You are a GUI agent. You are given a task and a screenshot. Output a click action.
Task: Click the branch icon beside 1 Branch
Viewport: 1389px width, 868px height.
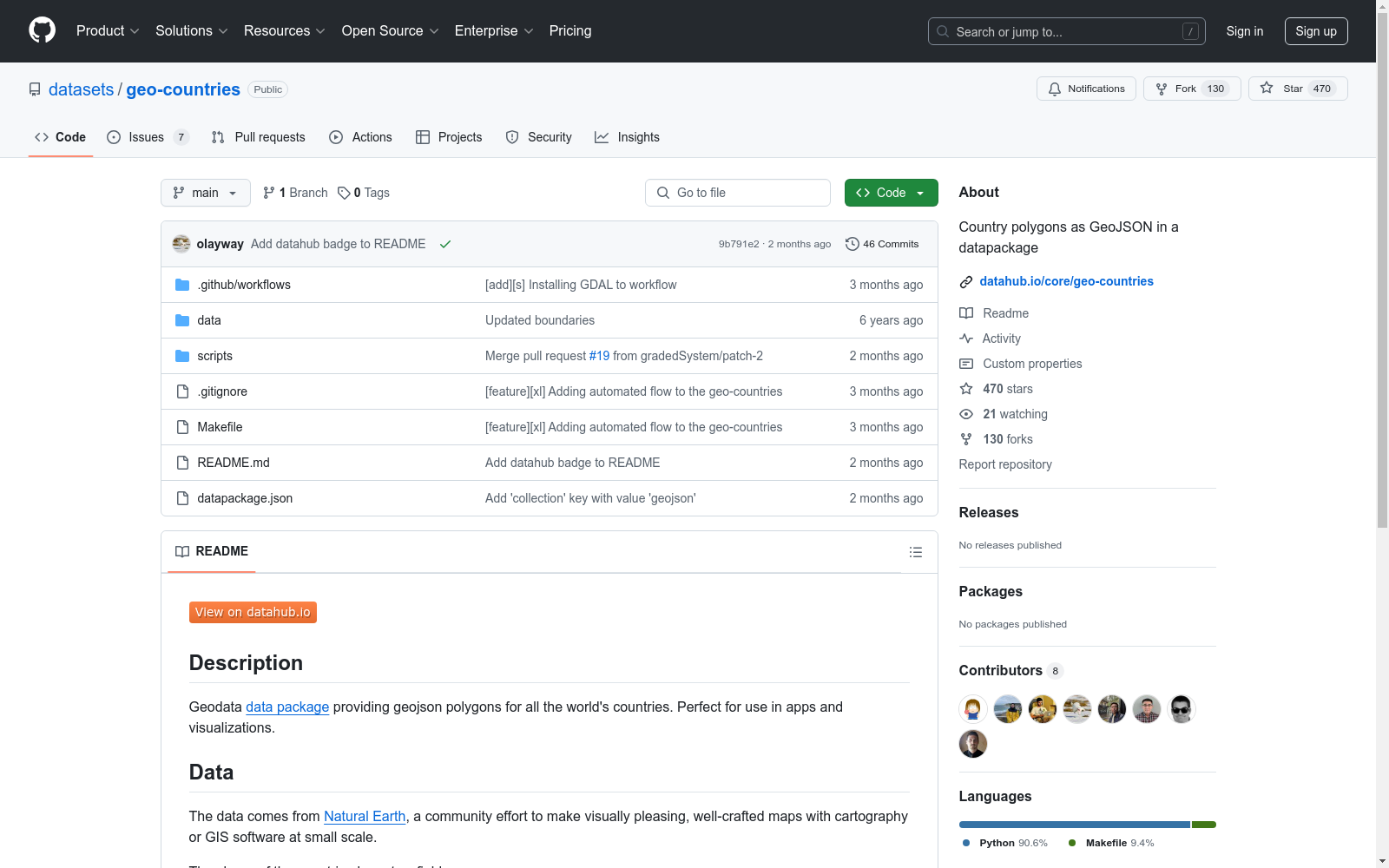[x=269, y=193]
